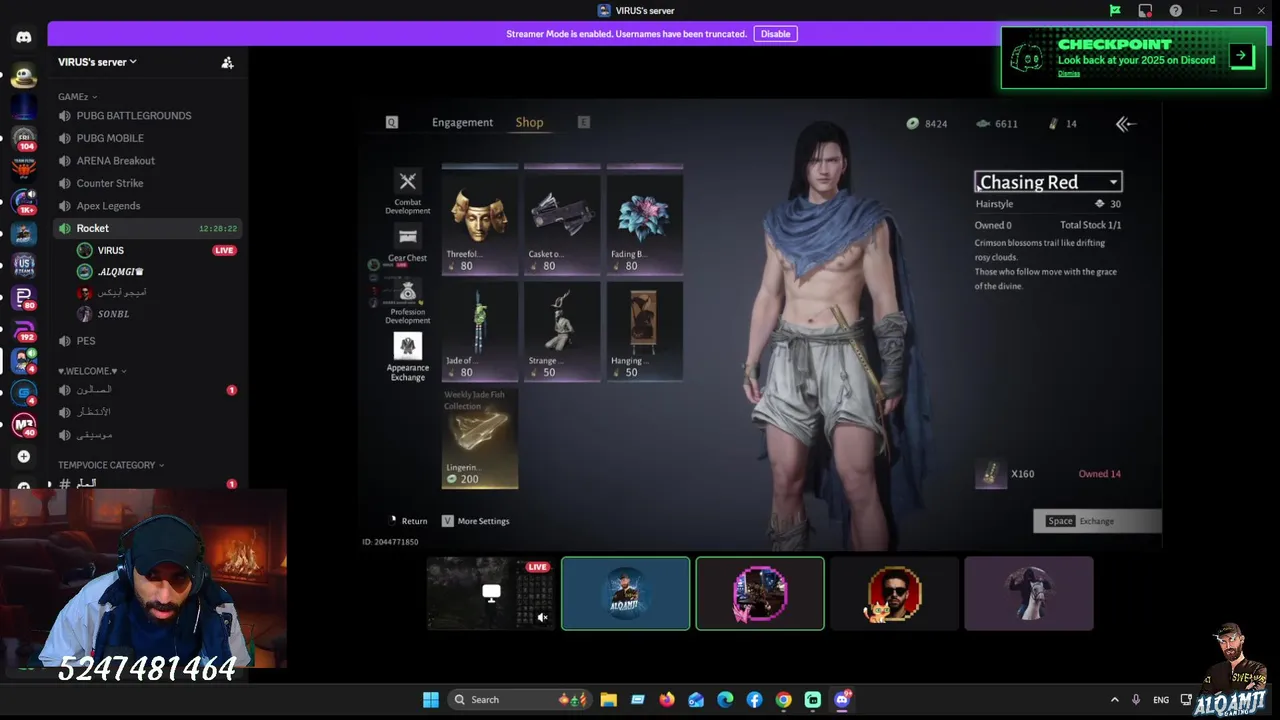
Task: Open Facebook icon in the taskbar
Action: [x=755, y=700]
